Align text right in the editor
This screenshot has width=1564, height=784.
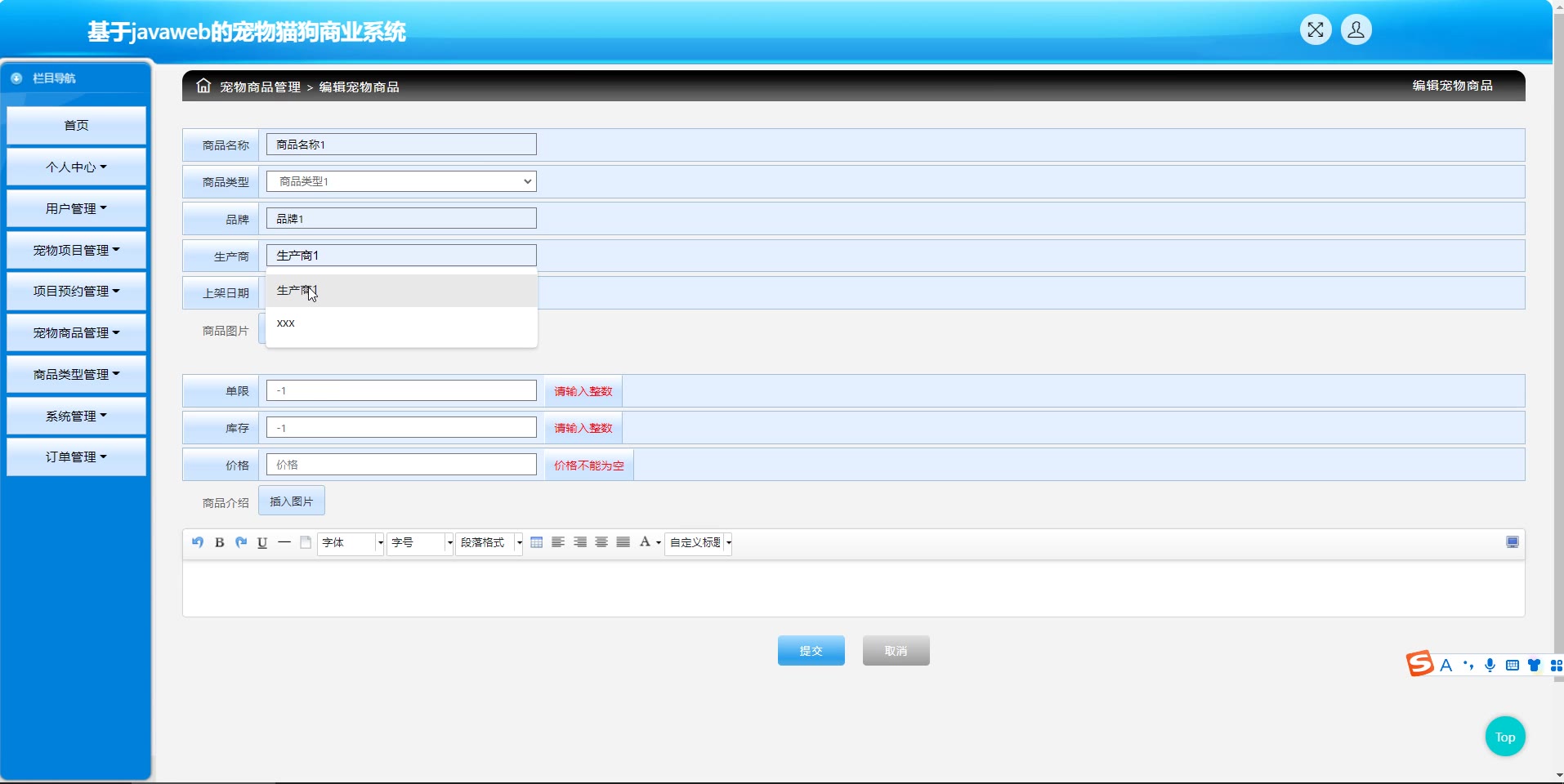pos(580,542)
